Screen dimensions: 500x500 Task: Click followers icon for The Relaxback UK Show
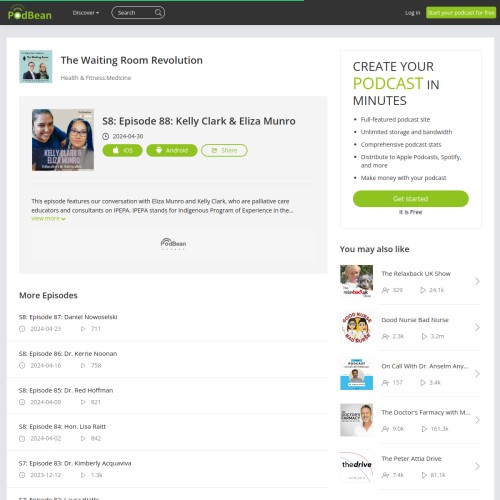[x=385, y=290]
